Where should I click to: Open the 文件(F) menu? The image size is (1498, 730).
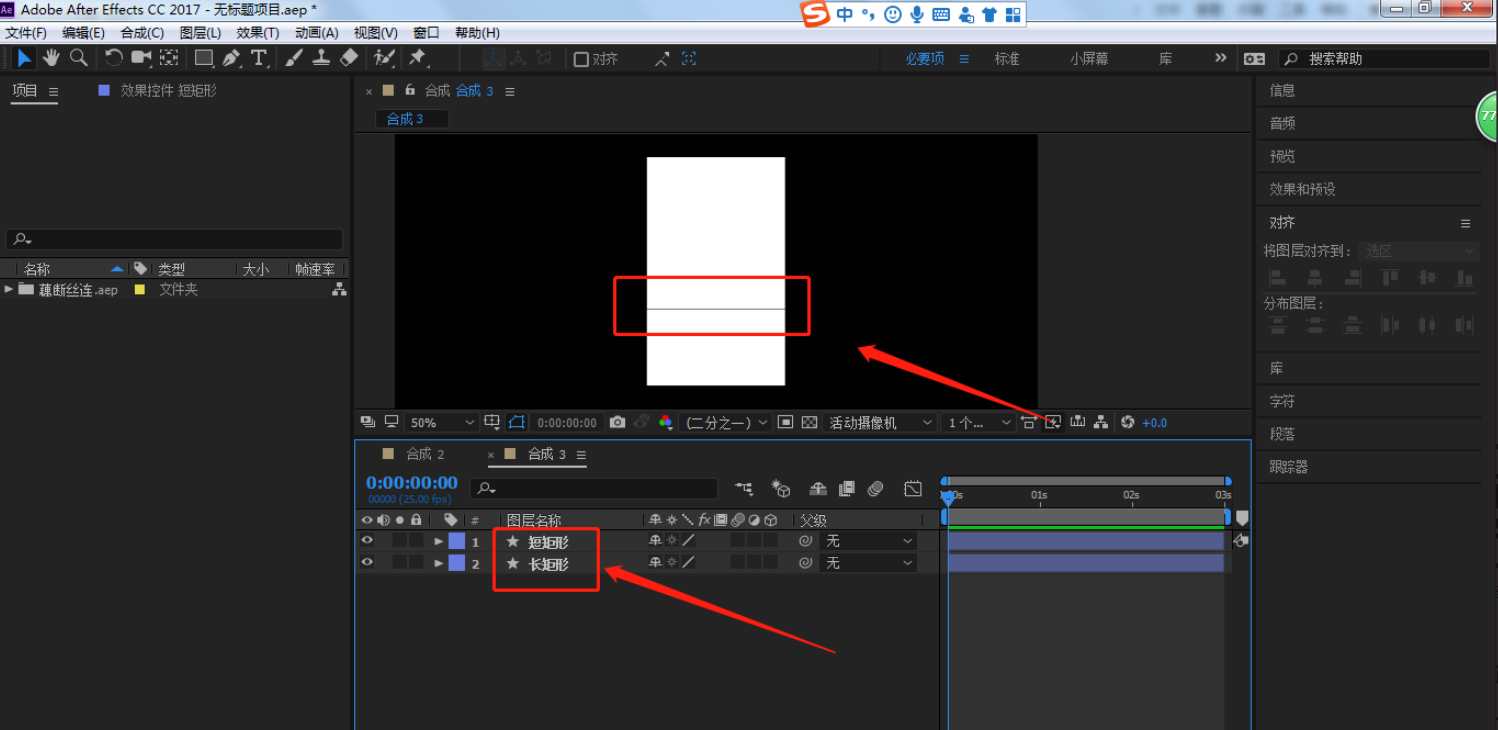click(x=26, y=32)
